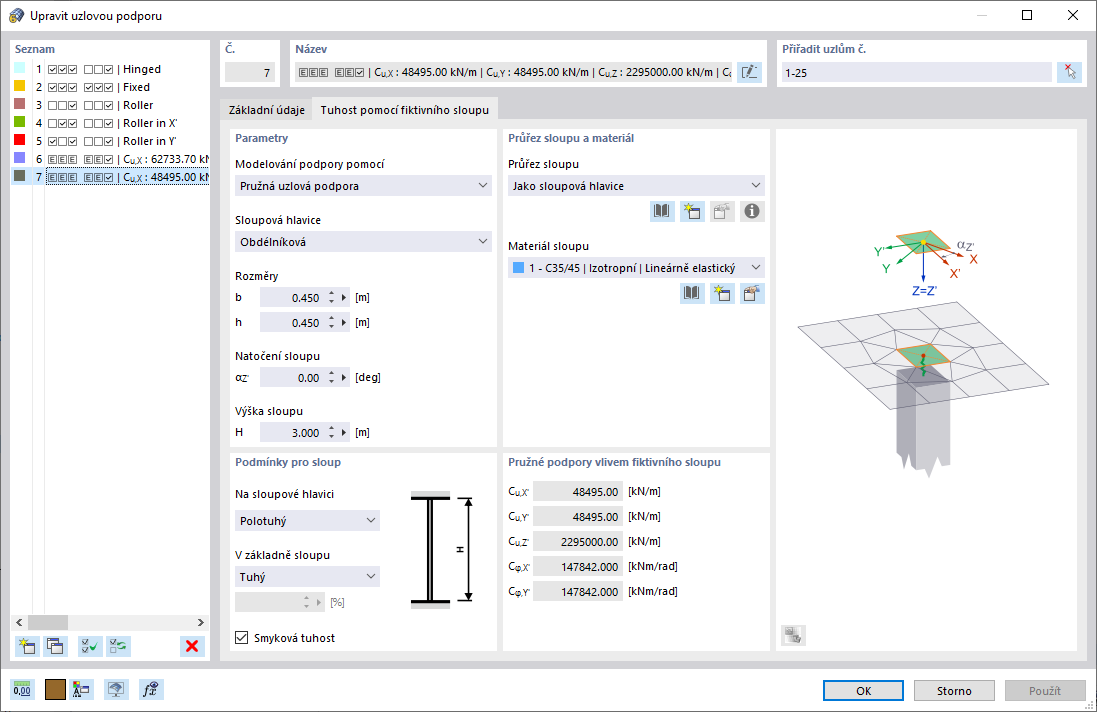The width and height of the screenshot is (1097, 712).
Task: Click the h dimension input field
Action: pyautogui.click(x=292, y=322)
